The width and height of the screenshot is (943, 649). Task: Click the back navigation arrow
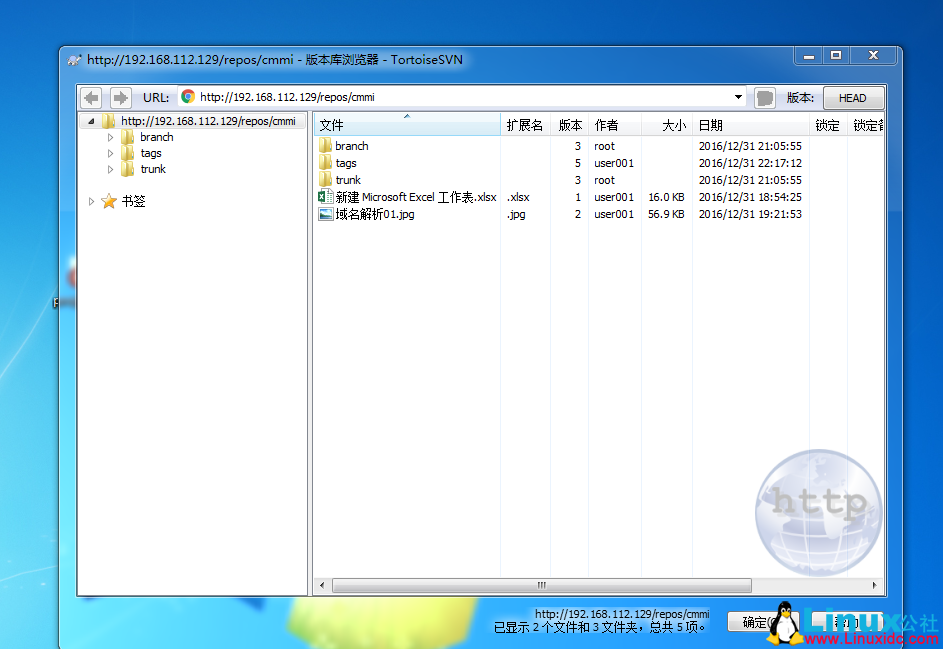[91, 98]
